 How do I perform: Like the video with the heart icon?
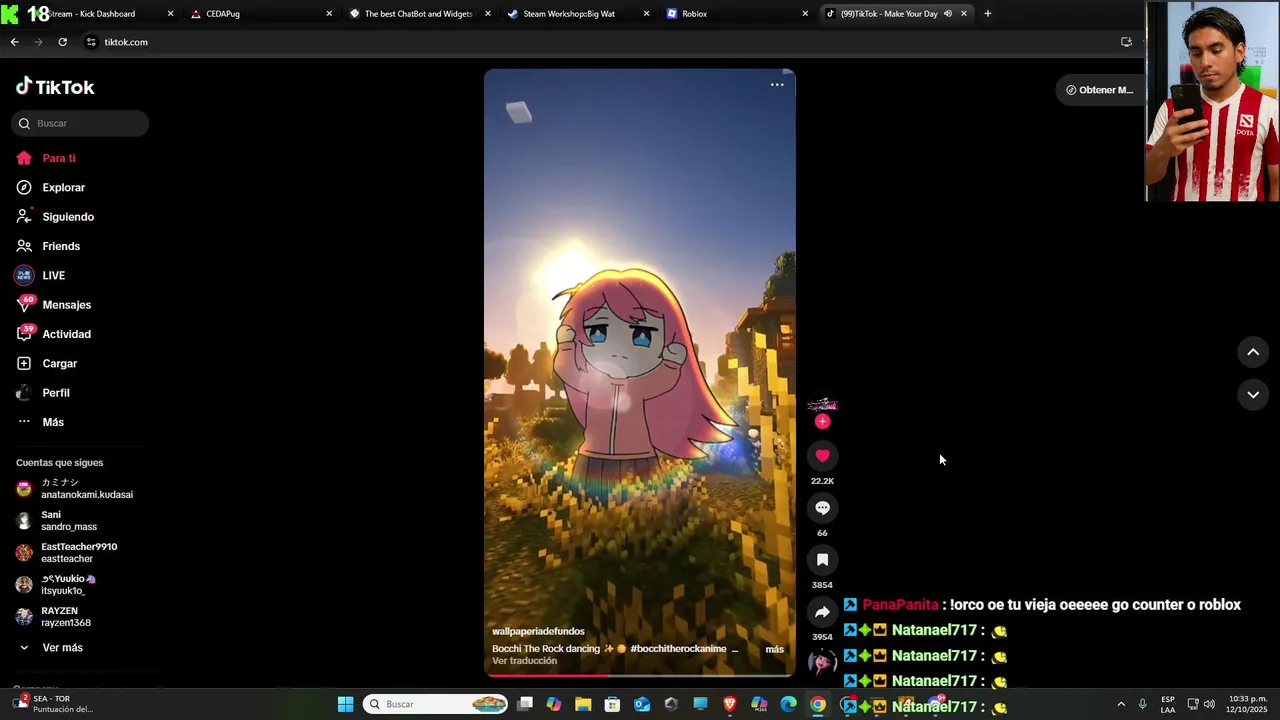coord(822,456)
